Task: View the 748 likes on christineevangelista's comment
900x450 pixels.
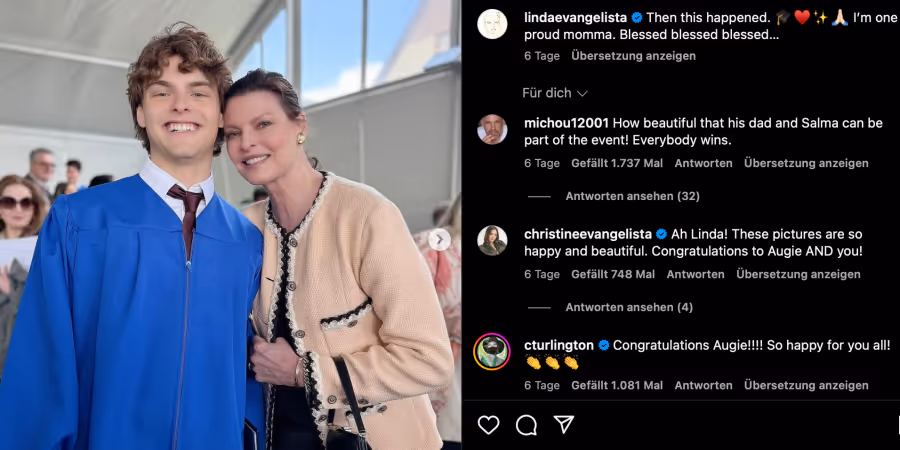Action: [x=613, y=275]
